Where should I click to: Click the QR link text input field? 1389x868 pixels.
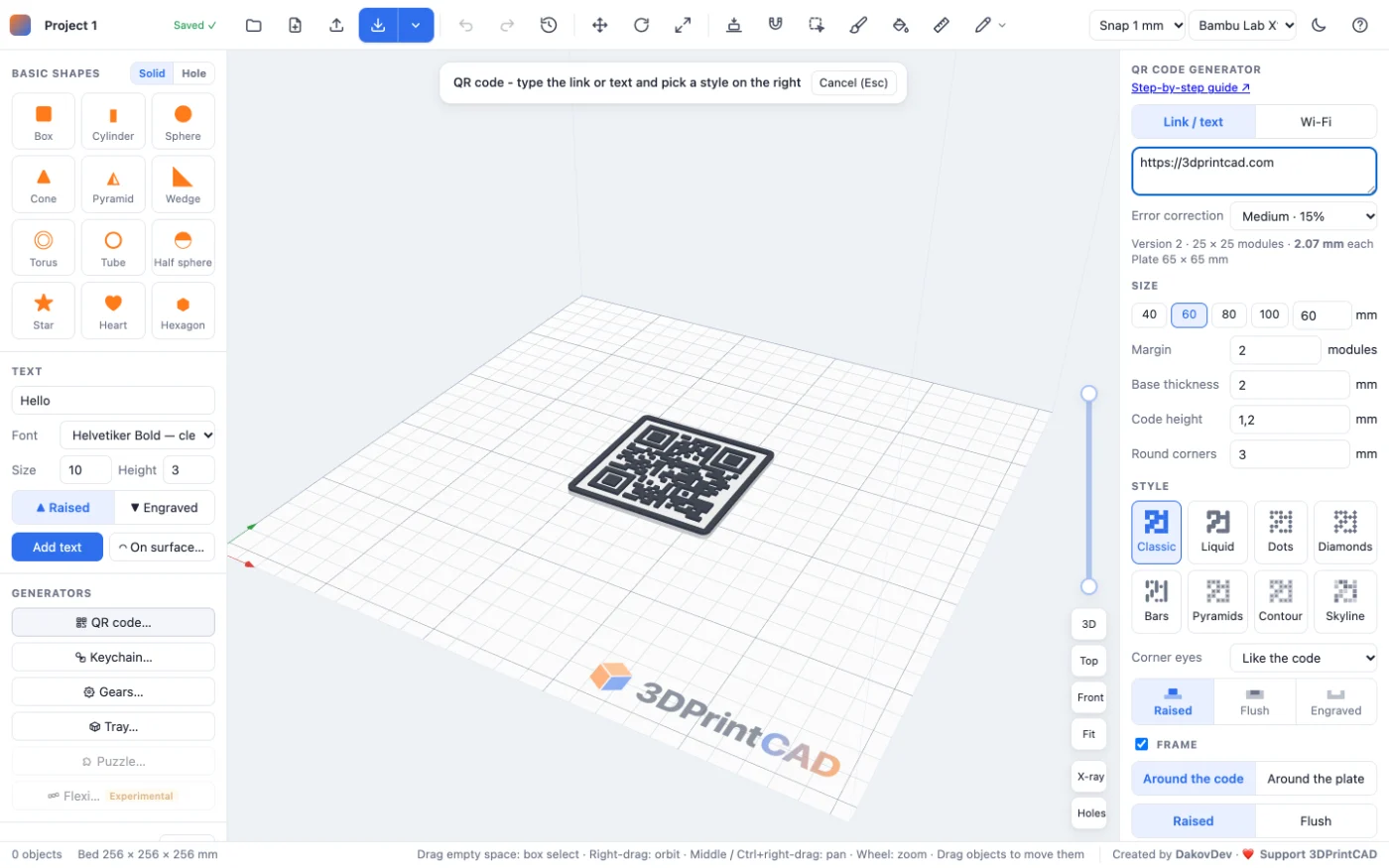point(1254,172)
